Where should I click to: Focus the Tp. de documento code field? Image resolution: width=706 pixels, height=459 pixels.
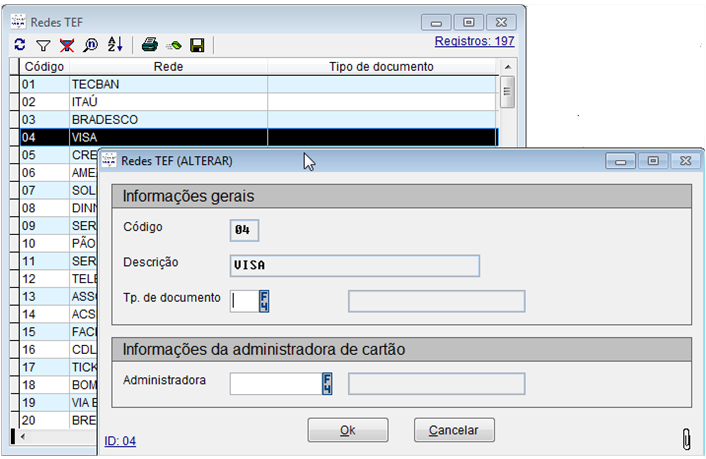click(244, 301)
